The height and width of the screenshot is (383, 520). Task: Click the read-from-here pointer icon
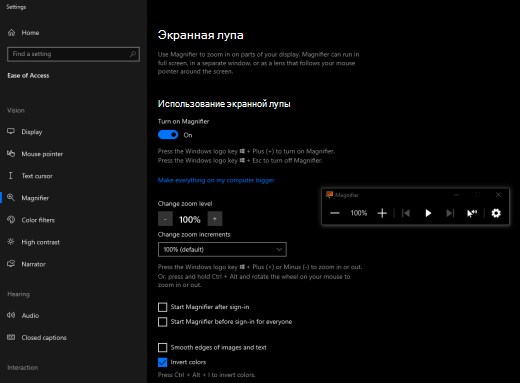click(x=472, y=213)
